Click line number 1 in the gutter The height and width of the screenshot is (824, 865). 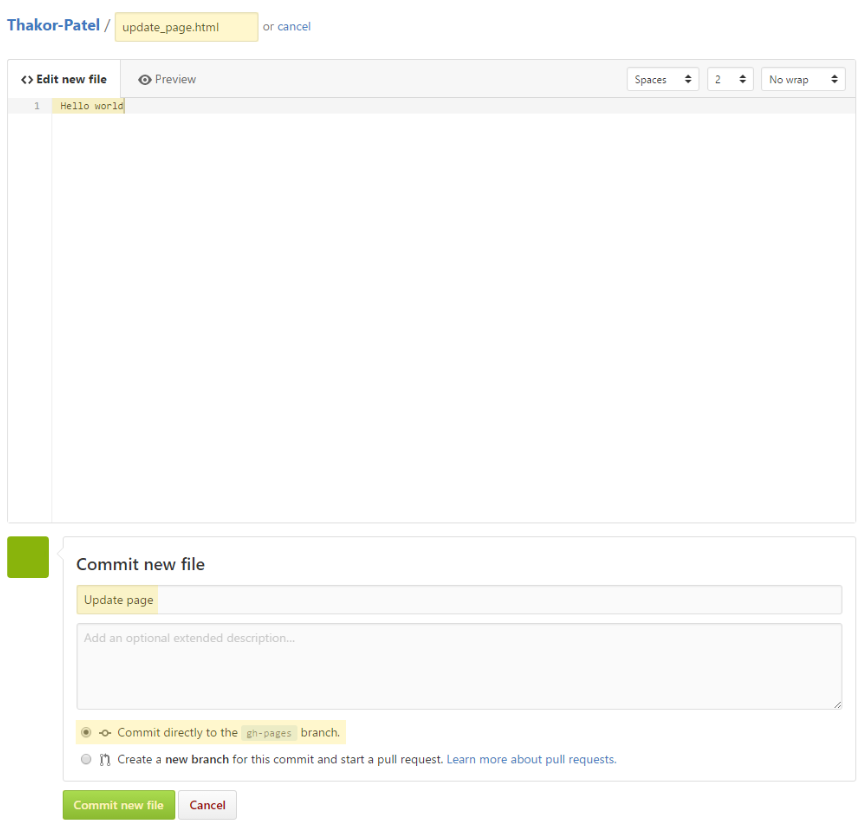[x=37, y=106]
